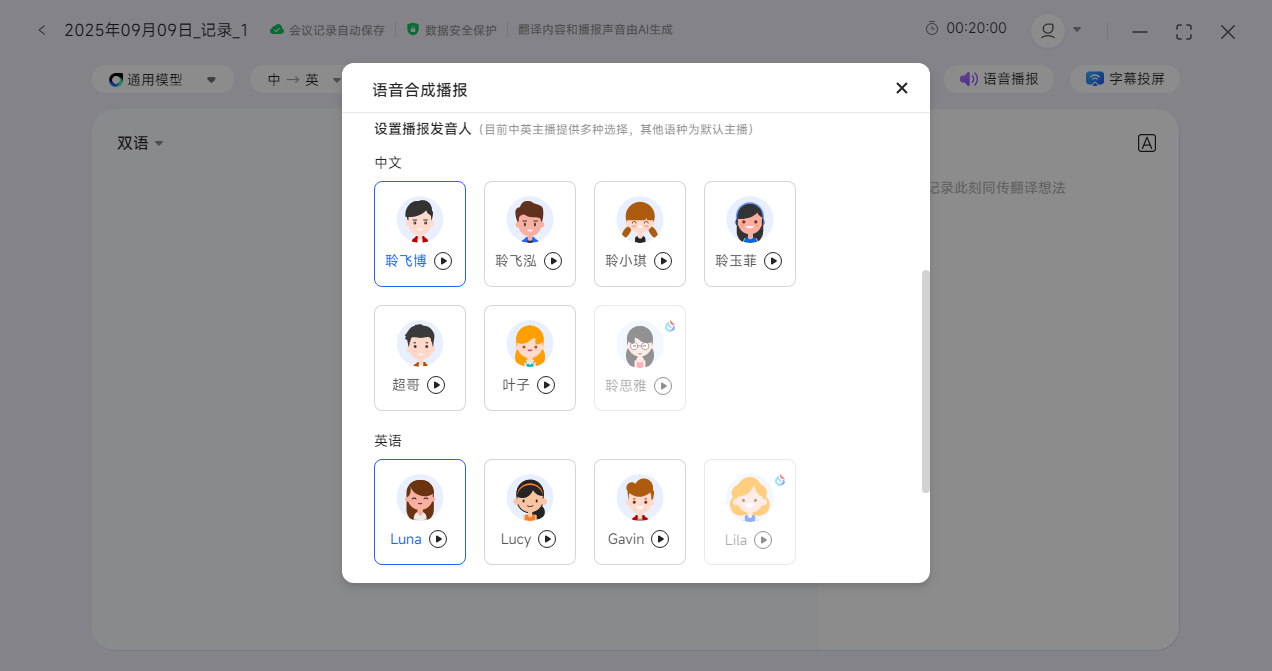1272x671 pixels.
Task: Play Lucy's English voice sample
Action: click(x=547, y=539)
